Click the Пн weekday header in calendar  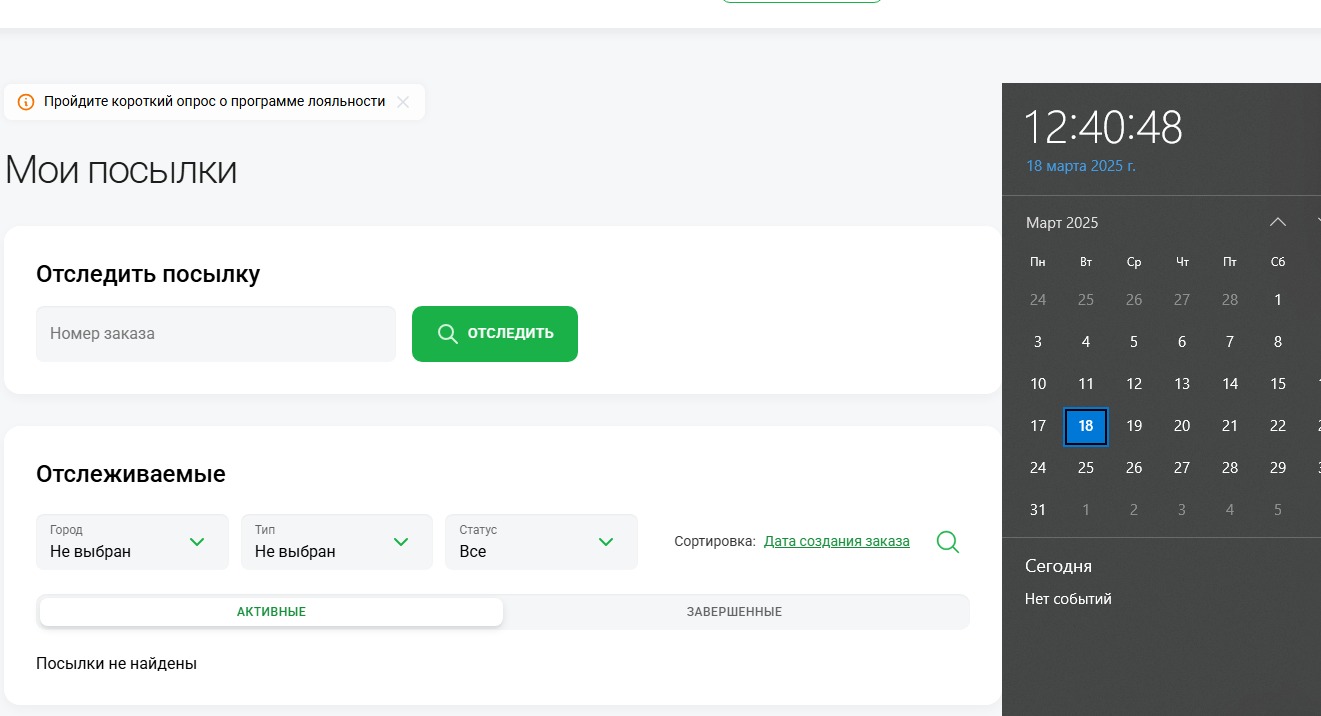(1038, 262)
